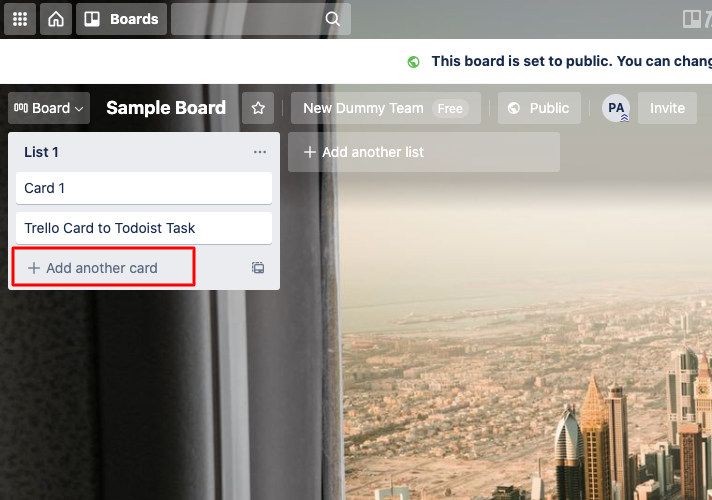Click the Sample Board title
The image size is (712, 500).
point(166,108)
